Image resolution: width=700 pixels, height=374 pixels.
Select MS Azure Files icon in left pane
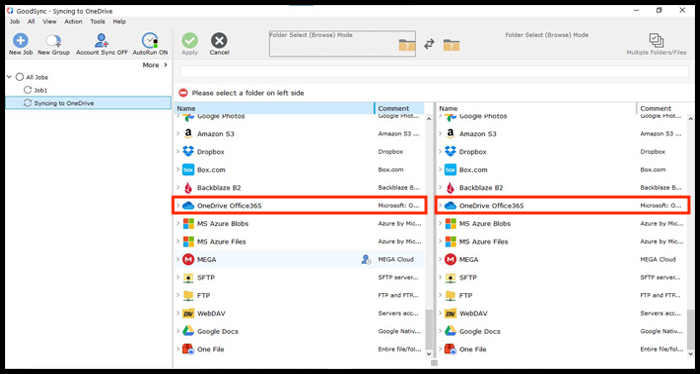188,241
